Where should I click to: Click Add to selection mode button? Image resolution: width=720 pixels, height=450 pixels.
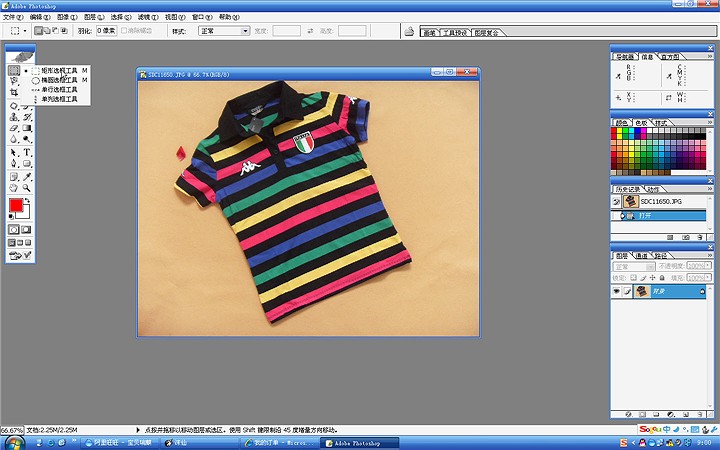pyautogui.click(x=47, y=31)
